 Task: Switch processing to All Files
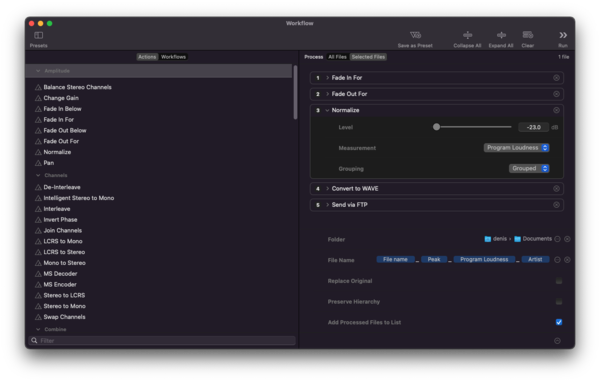pyautogui.click(x=337, y=57)
